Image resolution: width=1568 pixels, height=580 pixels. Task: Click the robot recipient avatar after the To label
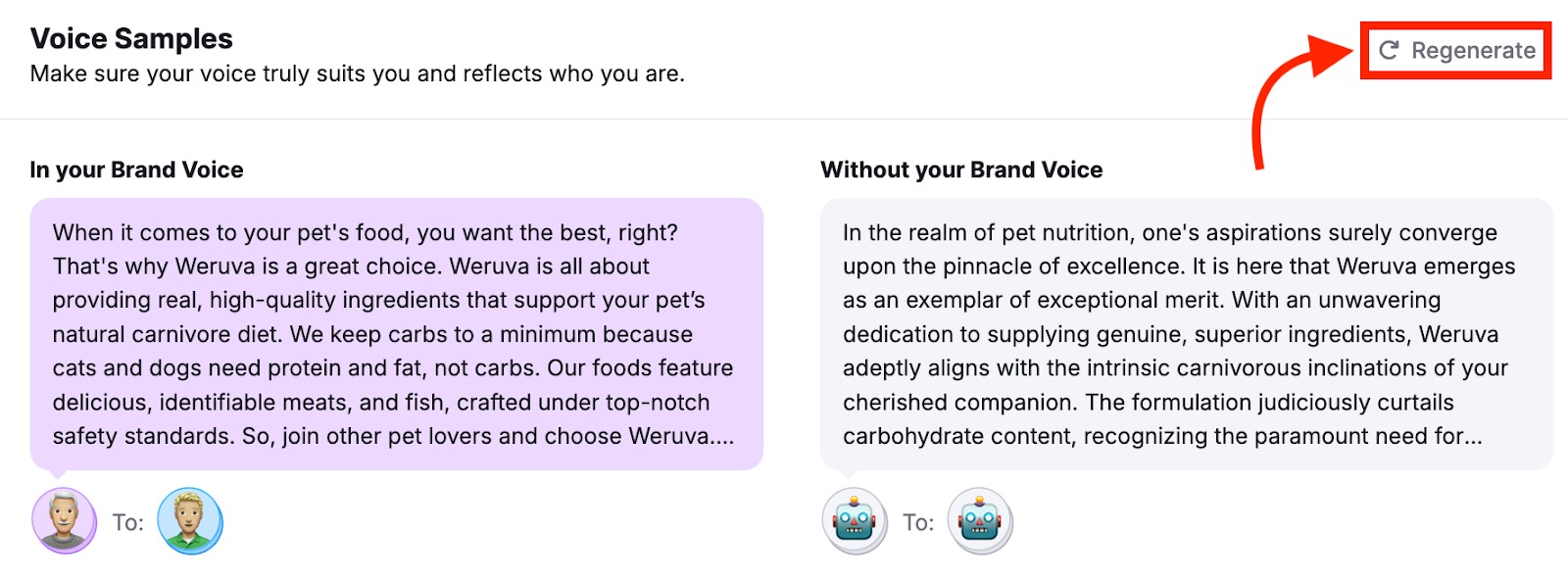(981, 521)
